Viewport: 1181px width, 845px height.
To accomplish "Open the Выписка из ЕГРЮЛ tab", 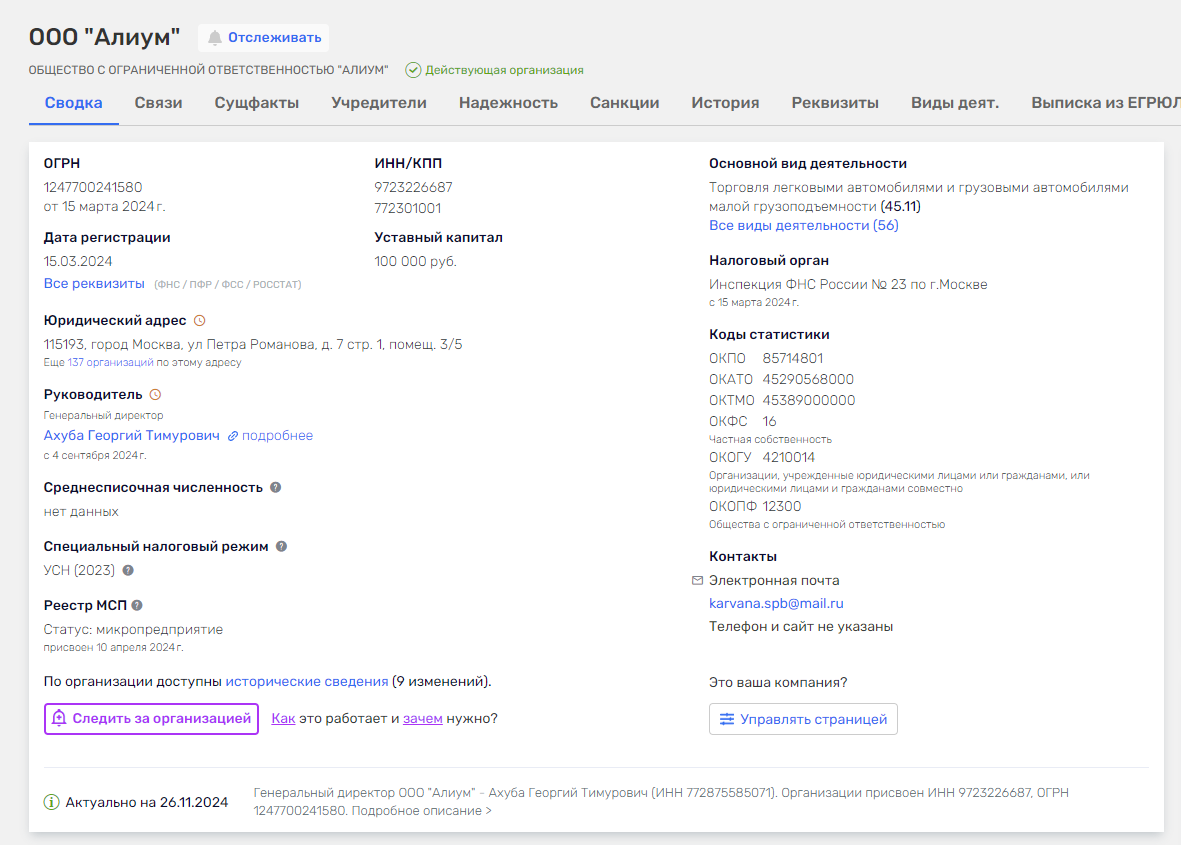I will [1106, 103].
